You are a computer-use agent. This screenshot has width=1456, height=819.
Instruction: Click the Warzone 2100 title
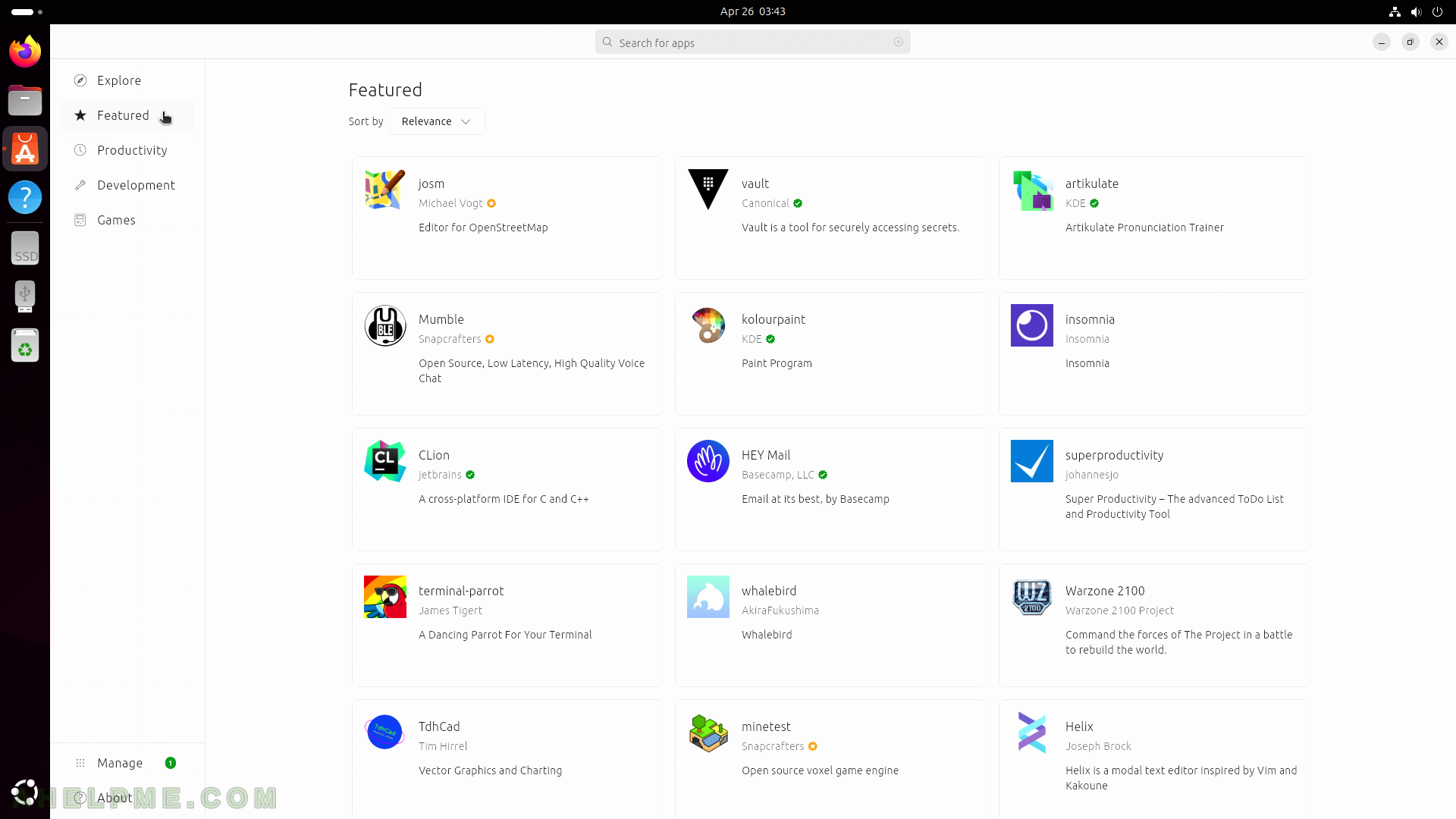coord(1105,591)
